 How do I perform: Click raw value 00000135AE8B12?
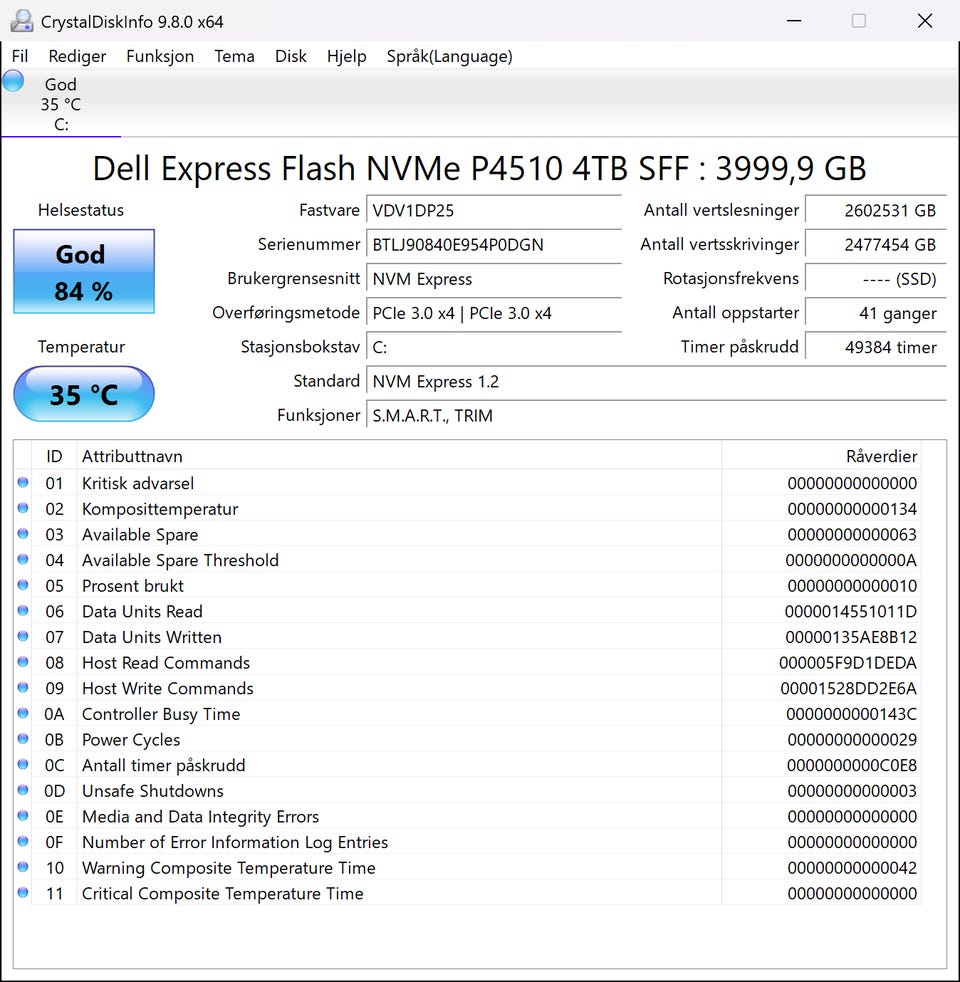851,638
